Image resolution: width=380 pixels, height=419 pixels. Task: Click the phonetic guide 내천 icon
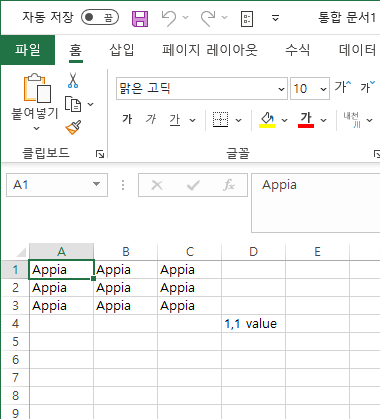(352, 120)
